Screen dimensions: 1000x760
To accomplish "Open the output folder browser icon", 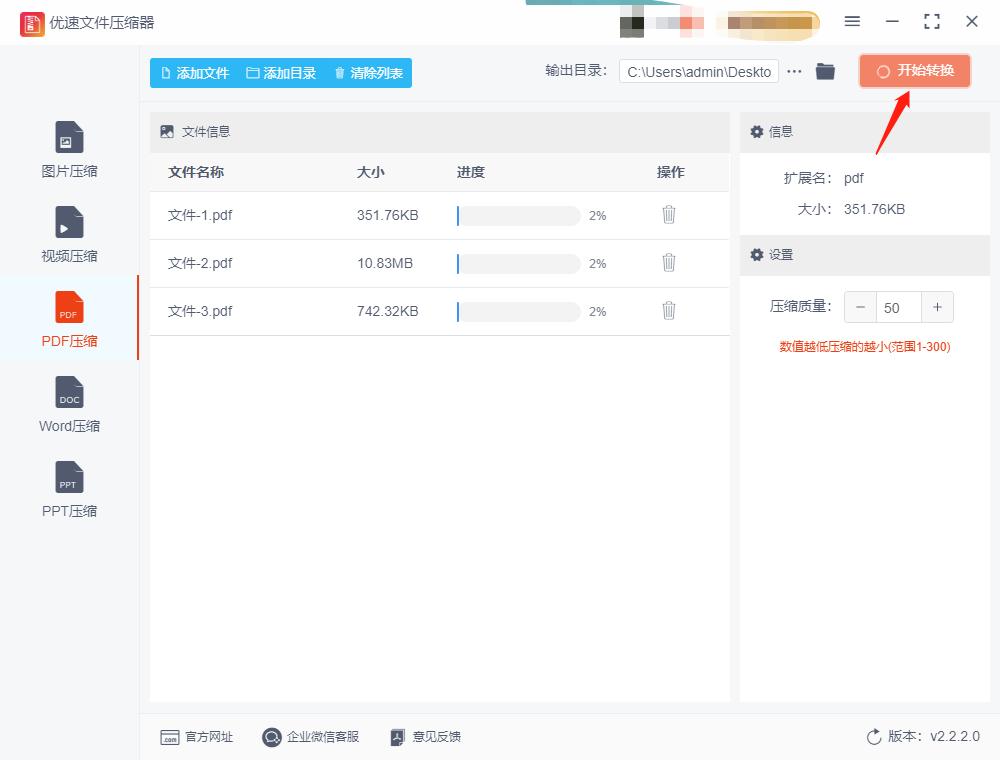I will pos(825,71).
